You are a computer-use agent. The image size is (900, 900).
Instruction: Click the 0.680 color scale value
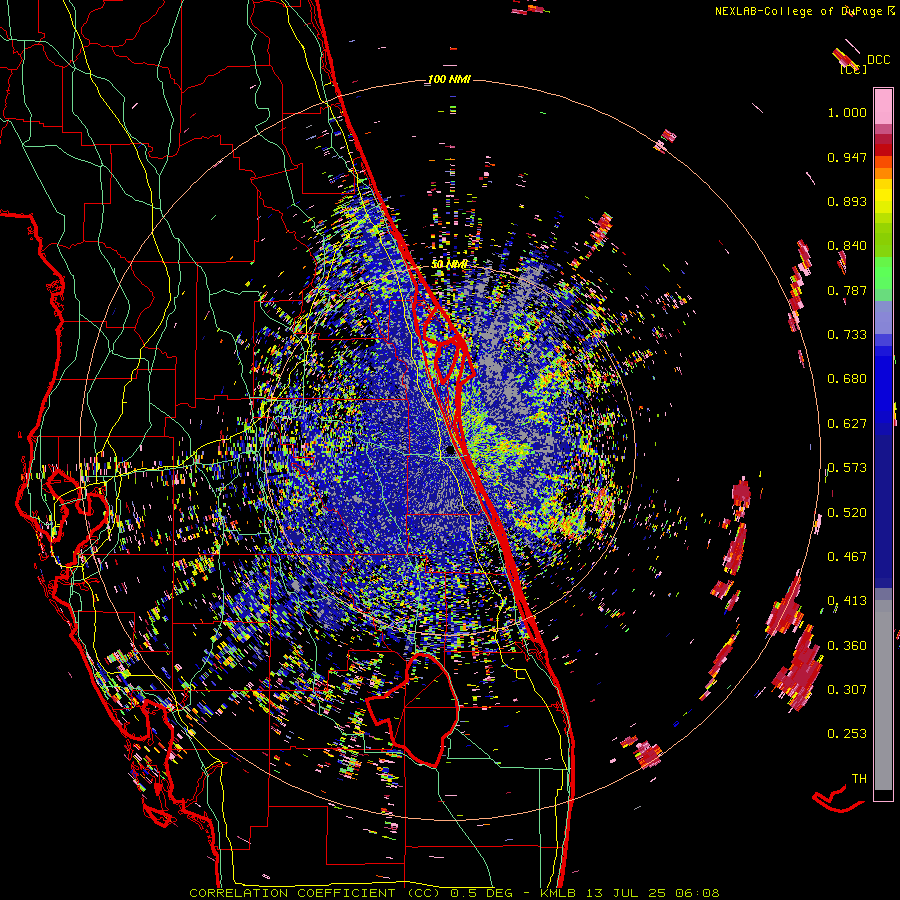[847, 379]
